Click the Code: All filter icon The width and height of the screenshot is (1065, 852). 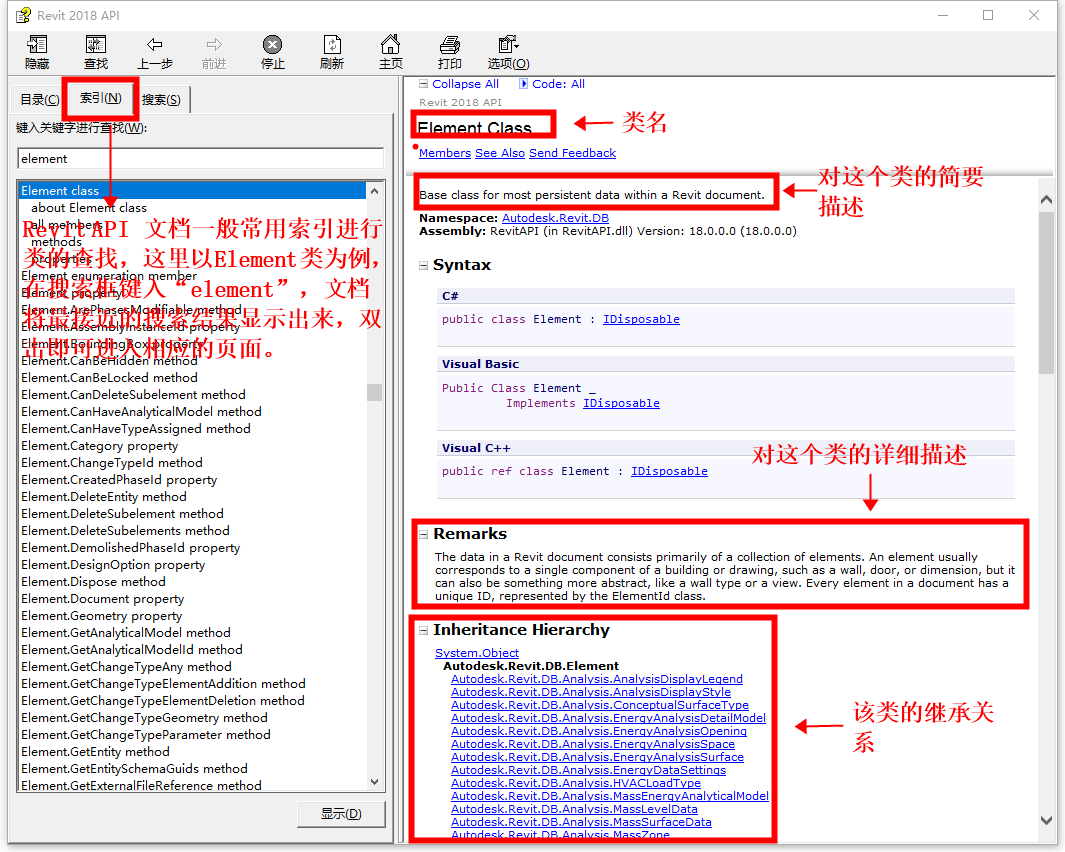coord(523,84)
